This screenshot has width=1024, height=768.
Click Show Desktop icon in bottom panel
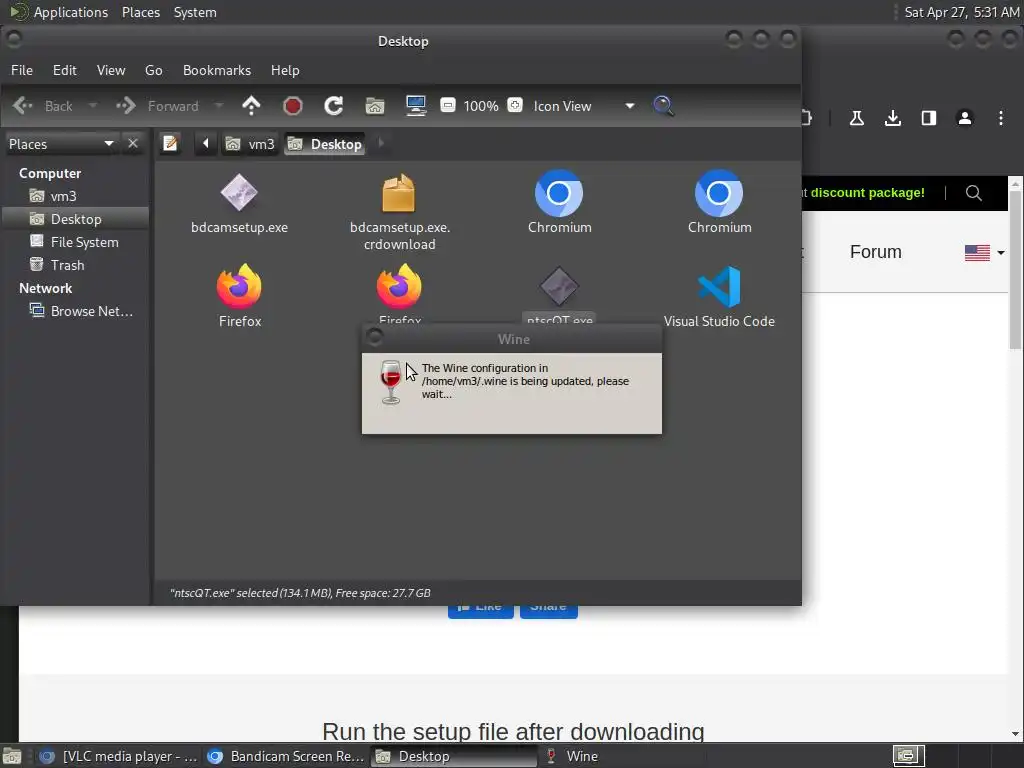pyautogui.click(x=12, y=756)
